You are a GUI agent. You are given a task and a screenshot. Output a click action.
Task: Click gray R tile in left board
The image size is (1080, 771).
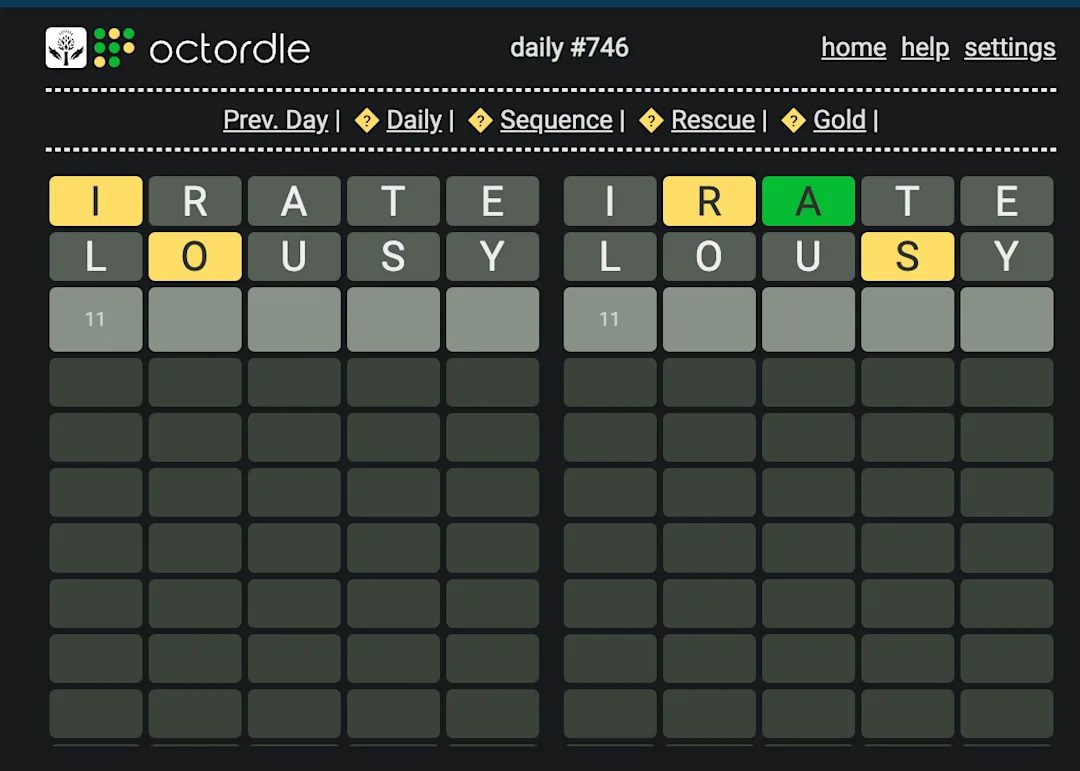195,201
